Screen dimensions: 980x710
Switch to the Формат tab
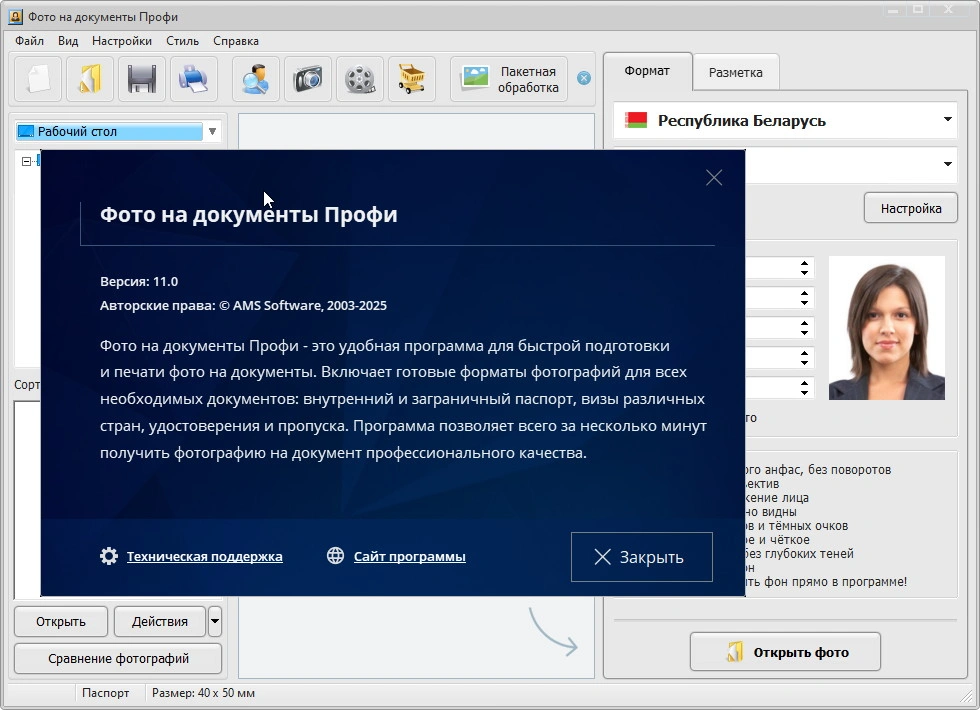pos(647,71)
